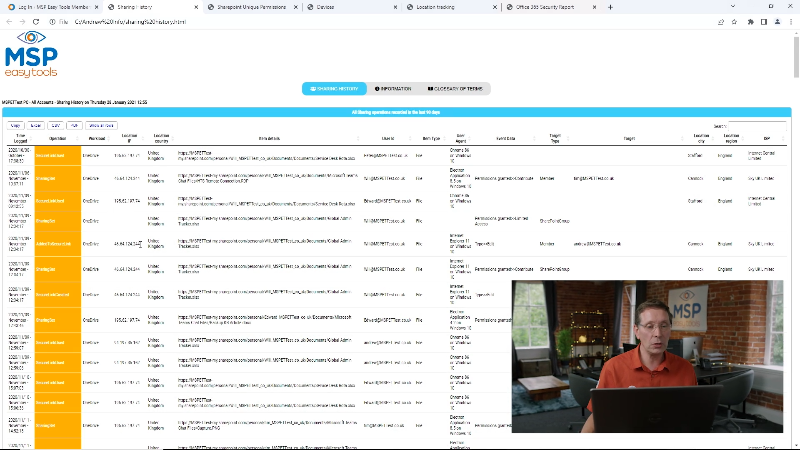Reload the page with the refresh icon
800x450 pixels.
click(x=38, y=21)
